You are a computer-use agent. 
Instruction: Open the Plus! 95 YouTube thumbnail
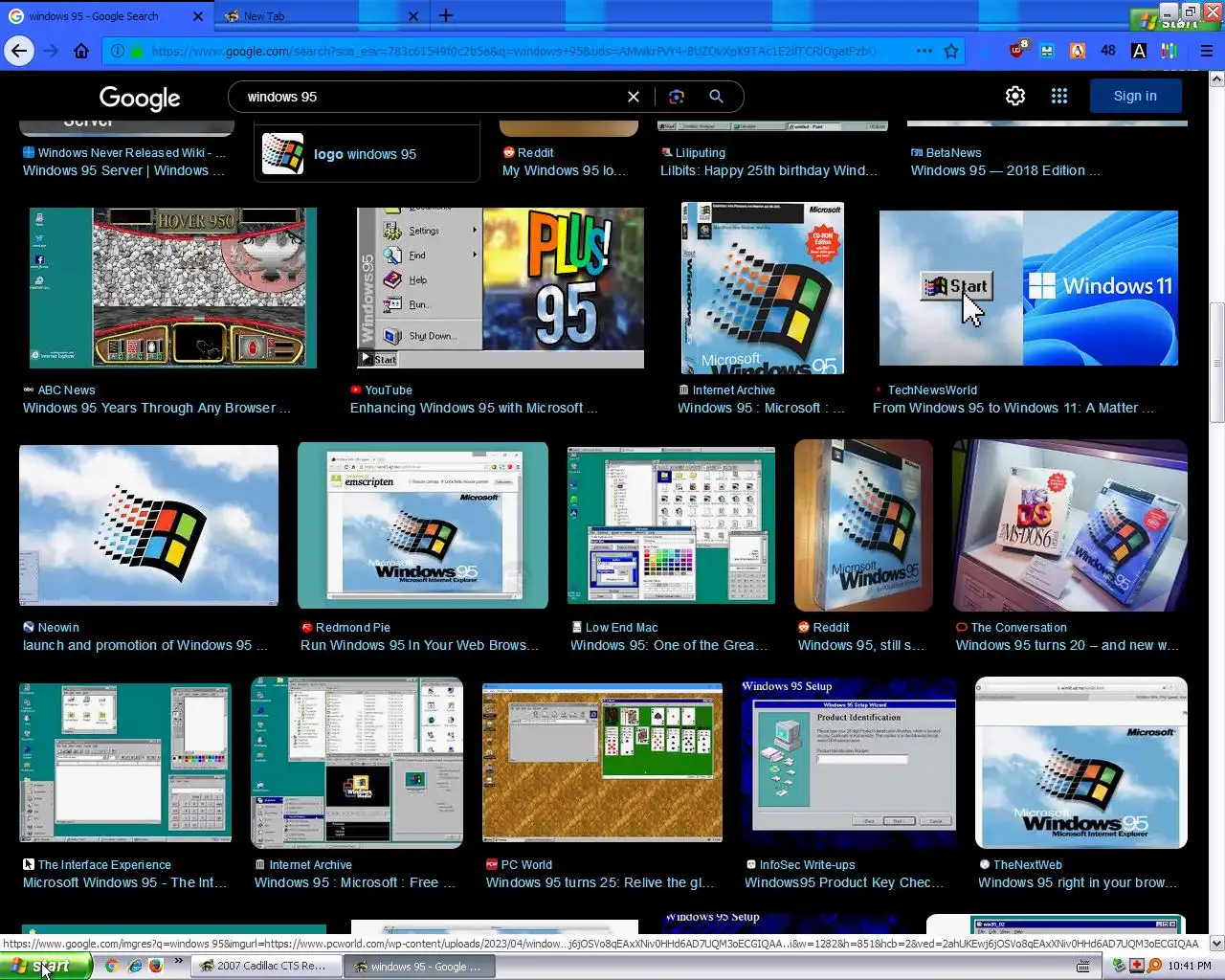pos(501,288)
